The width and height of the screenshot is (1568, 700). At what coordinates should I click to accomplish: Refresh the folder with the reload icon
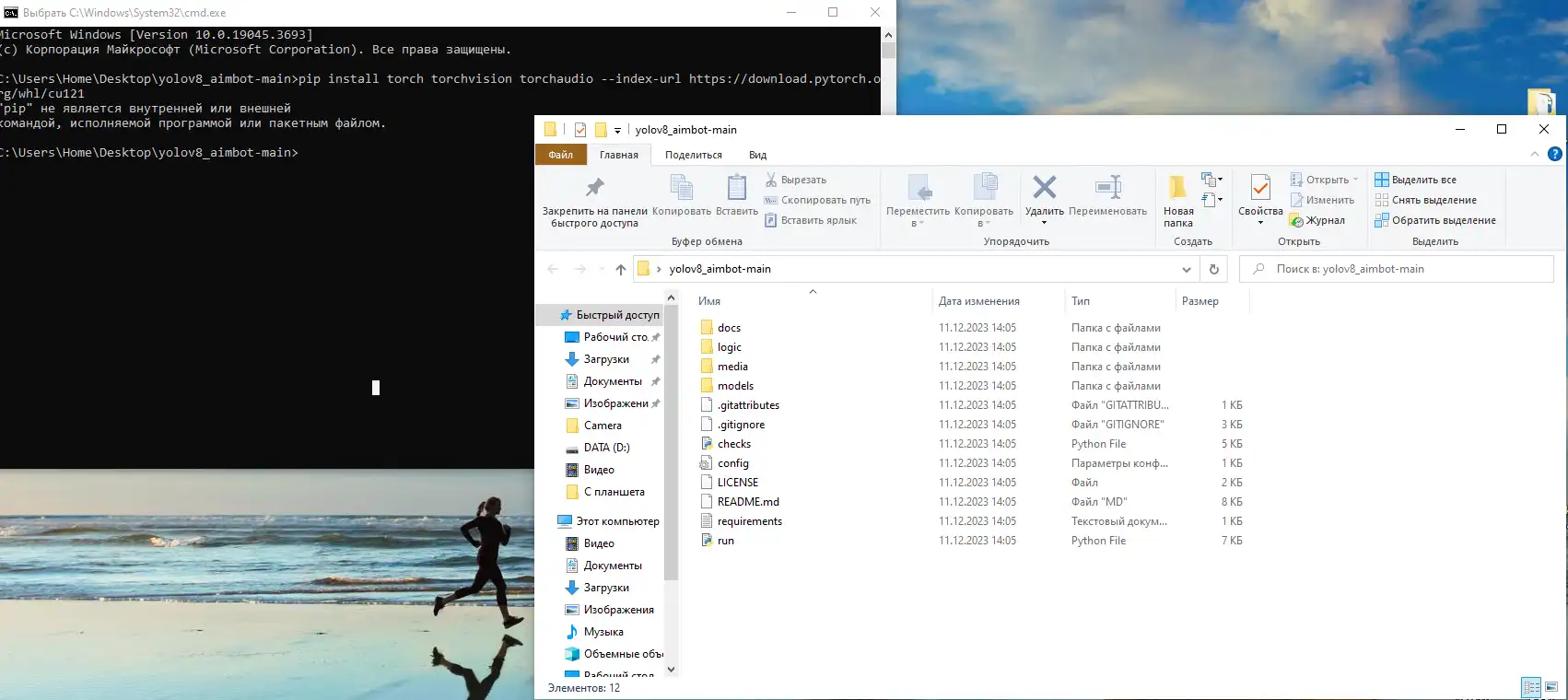pos(1213,269)
